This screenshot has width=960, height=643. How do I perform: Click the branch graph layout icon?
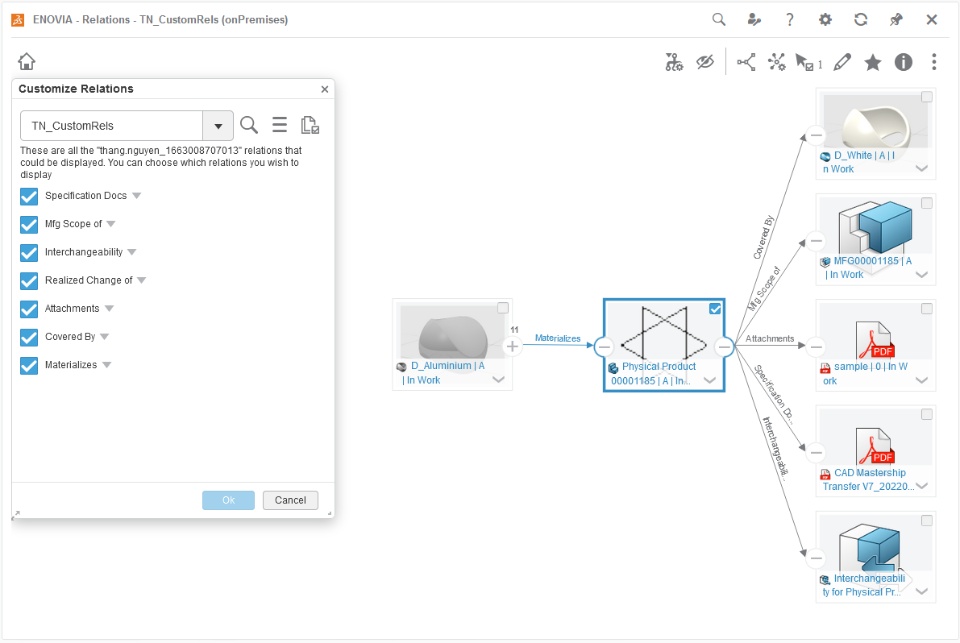746,62
